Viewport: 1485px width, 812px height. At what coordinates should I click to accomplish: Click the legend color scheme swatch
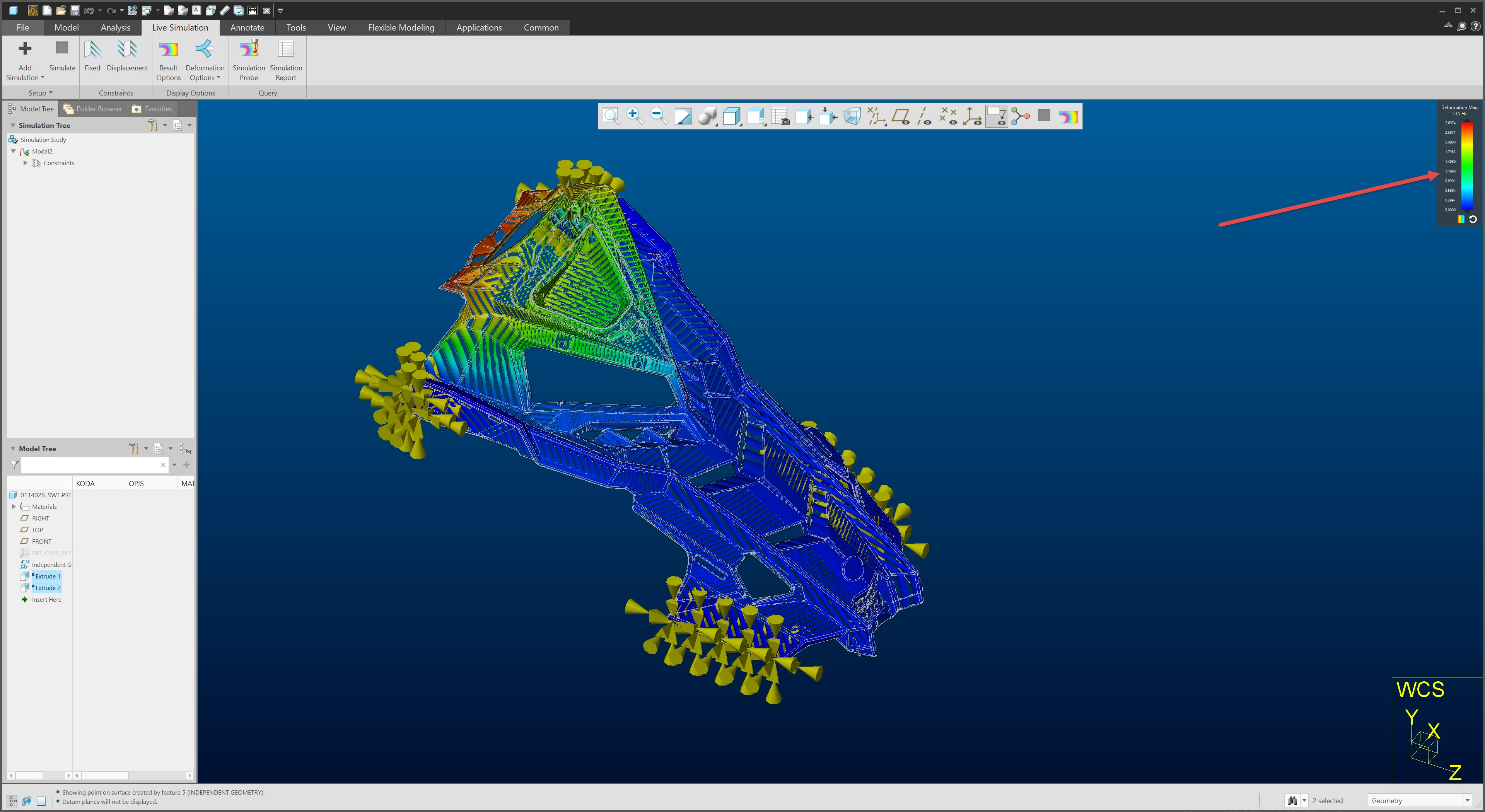pyautogui.click(x=1461, y=219)
